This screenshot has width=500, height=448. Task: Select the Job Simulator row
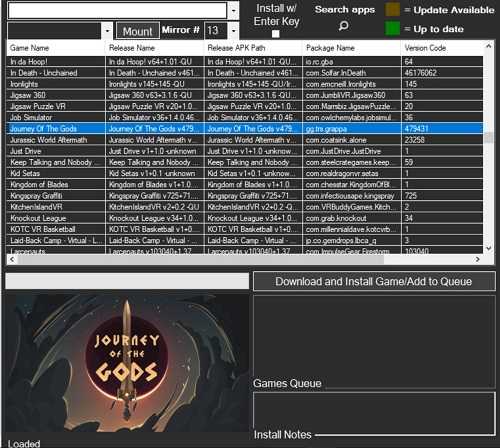245,117
